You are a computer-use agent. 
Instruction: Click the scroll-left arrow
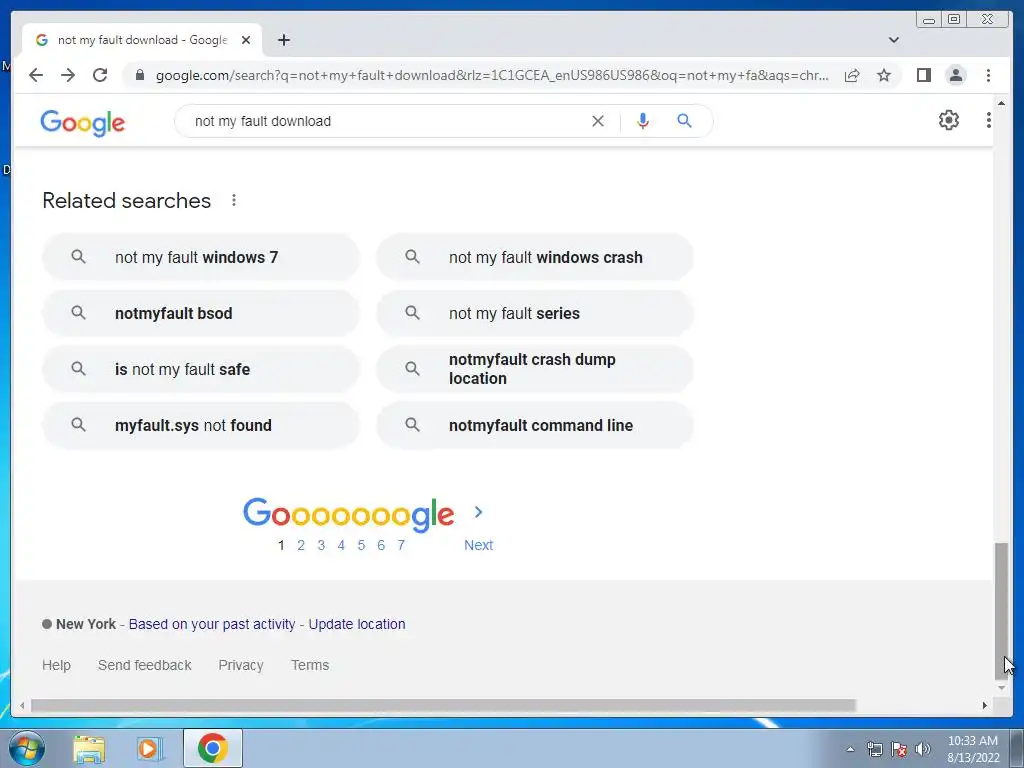point(22,705)
